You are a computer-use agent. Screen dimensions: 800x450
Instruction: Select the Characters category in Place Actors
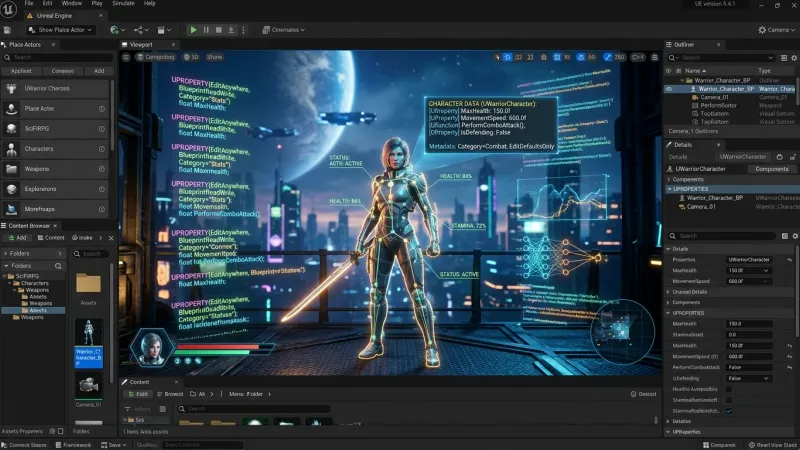[x=55, y=149]
